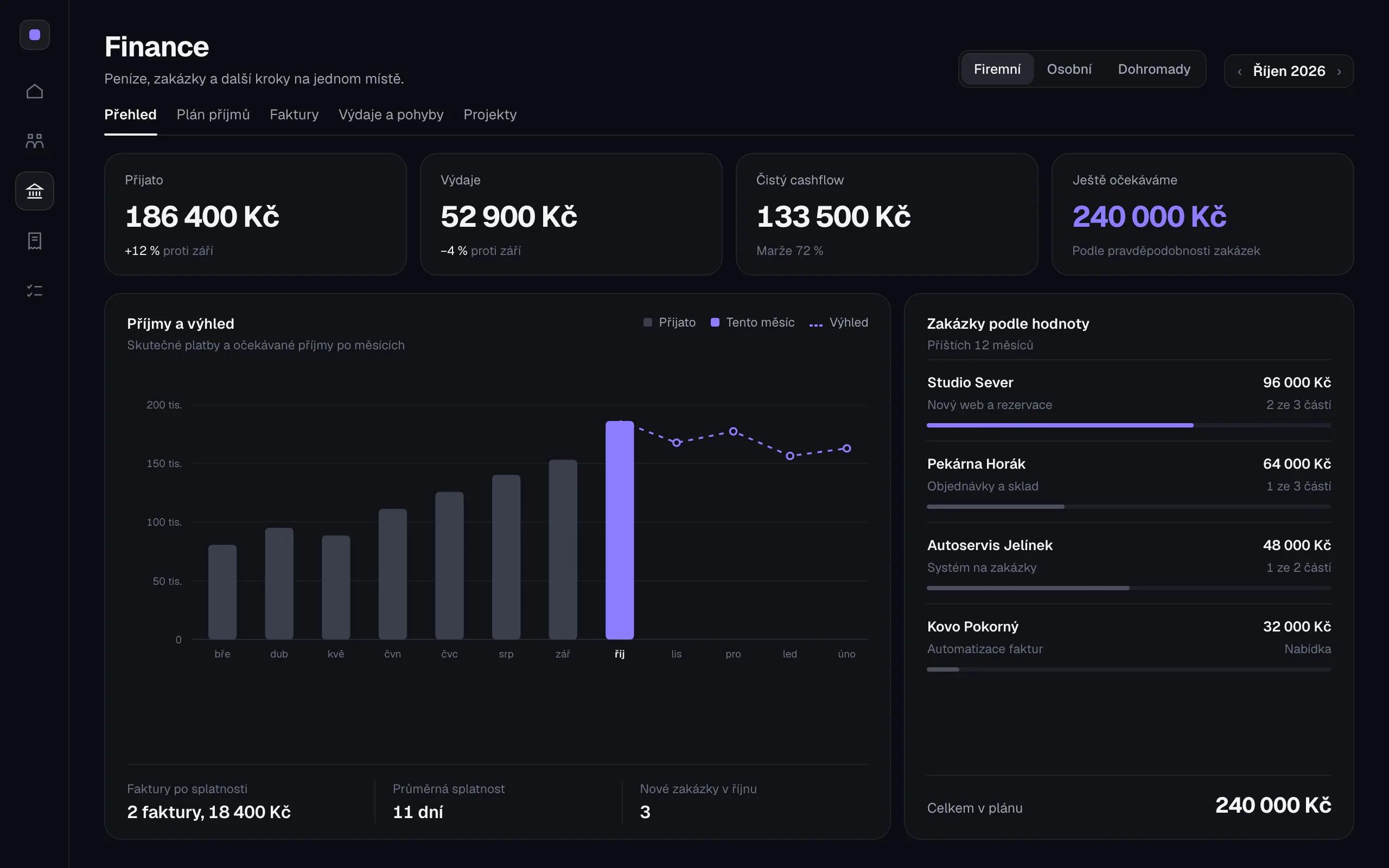Open the receipt sidebar icon
1389x868 pixels.
pos(34,240)
